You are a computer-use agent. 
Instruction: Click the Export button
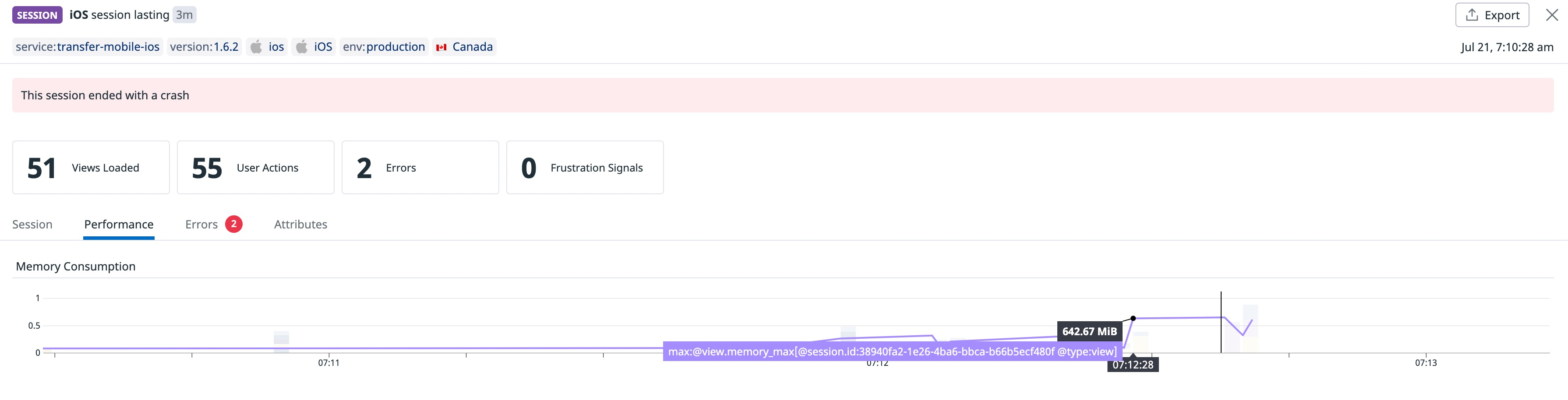[x=1492, y=14]
